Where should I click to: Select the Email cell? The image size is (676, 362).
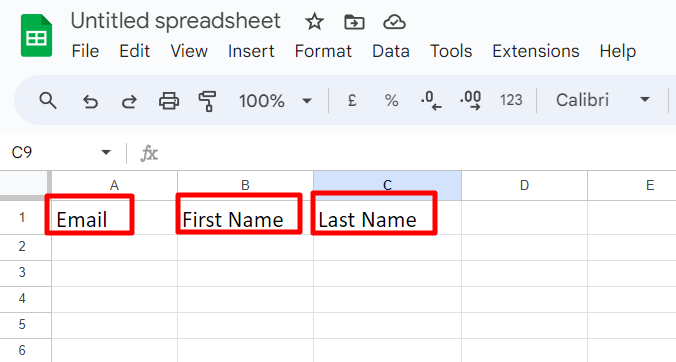point(114,218)
